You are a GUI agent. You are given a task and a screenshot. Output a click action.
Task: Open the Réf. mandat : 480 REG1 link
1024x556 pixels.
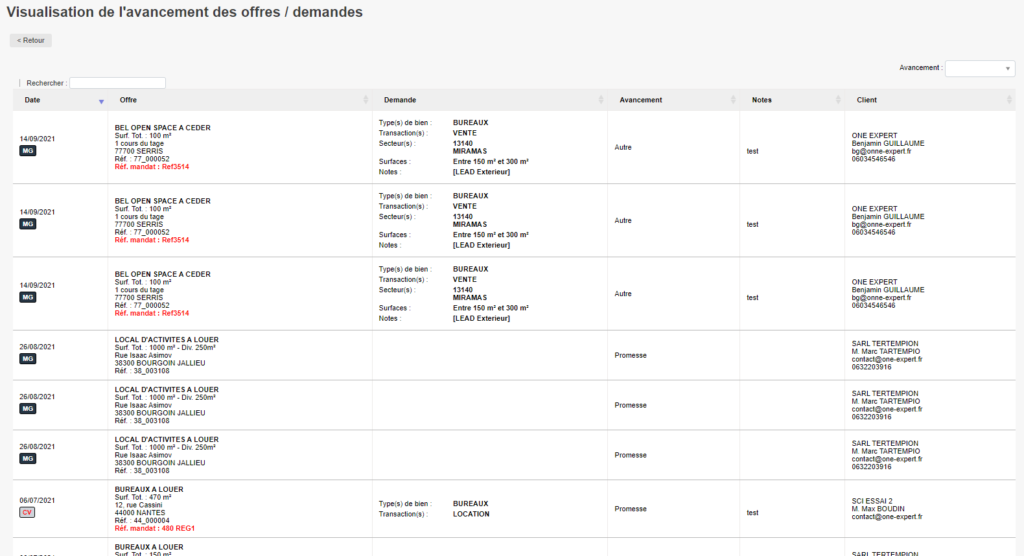click(x=153, y=529)
